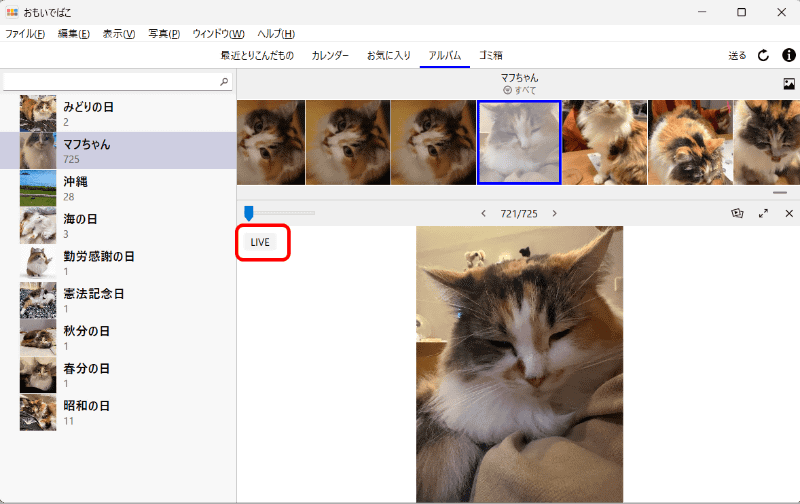Image resolution: width=800 pixels, height=504 pixels.
Task: Click in the album search field
Action: click(x=117, y=82)
